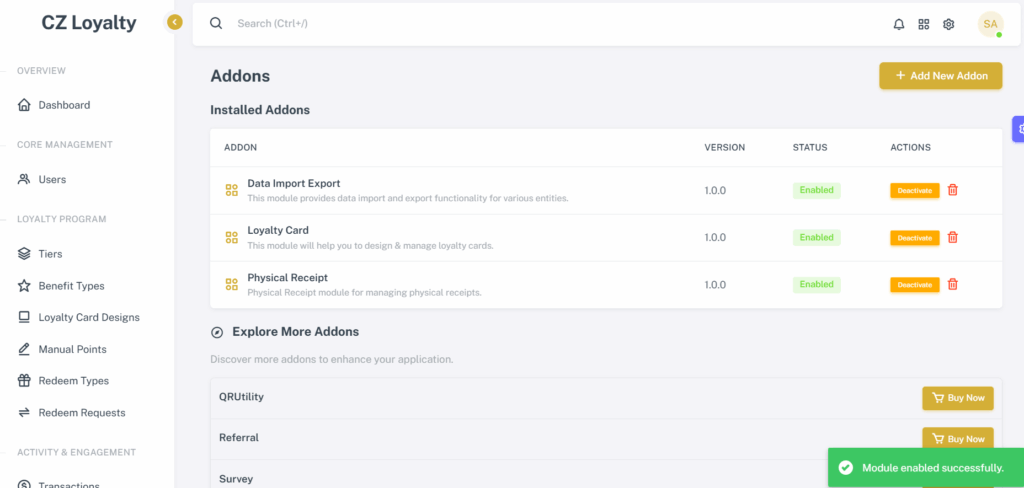This screenshot has height=488, width=1024.
Task: Collapse the sidebar with the chevron button
Action: (174, 23)
